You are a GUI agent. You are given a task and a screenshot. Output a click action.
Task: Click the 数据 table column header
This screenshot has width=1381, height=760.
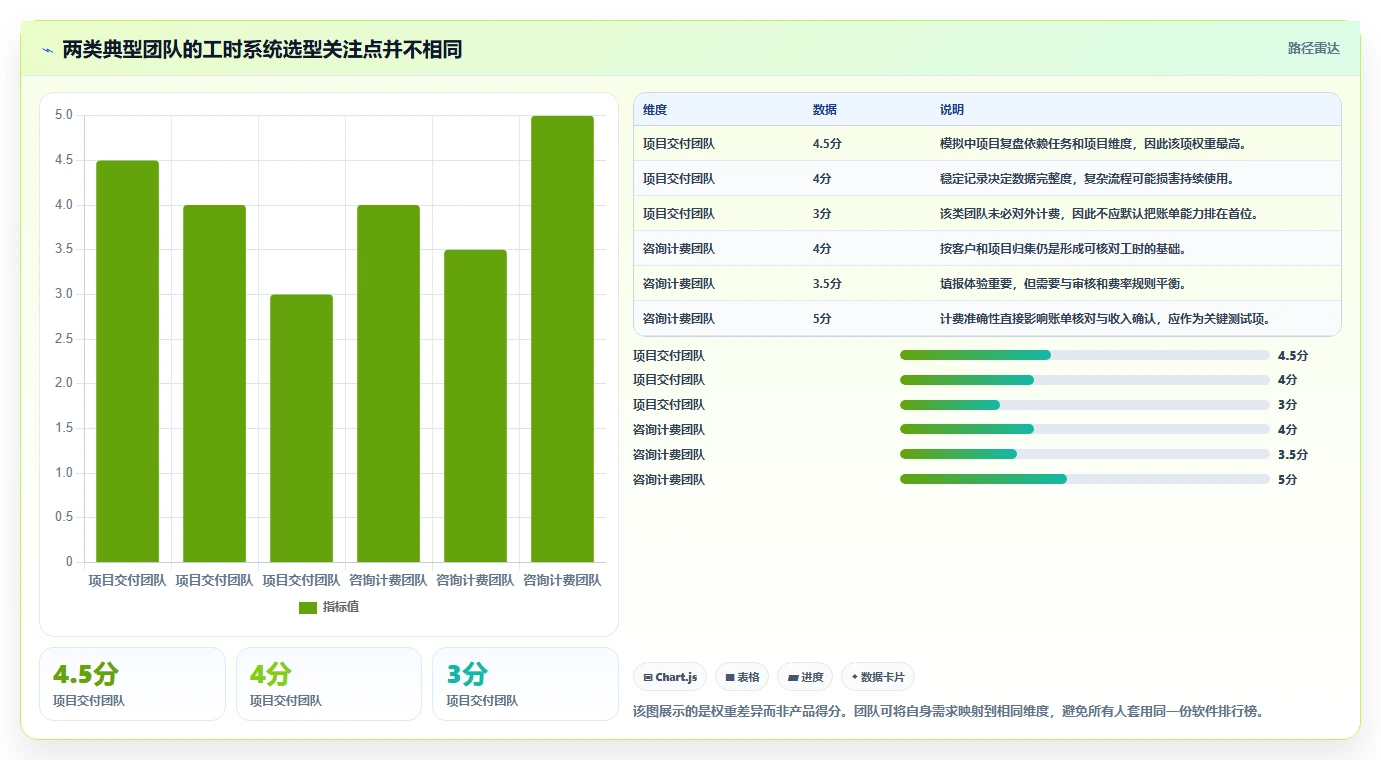[825, 109]
